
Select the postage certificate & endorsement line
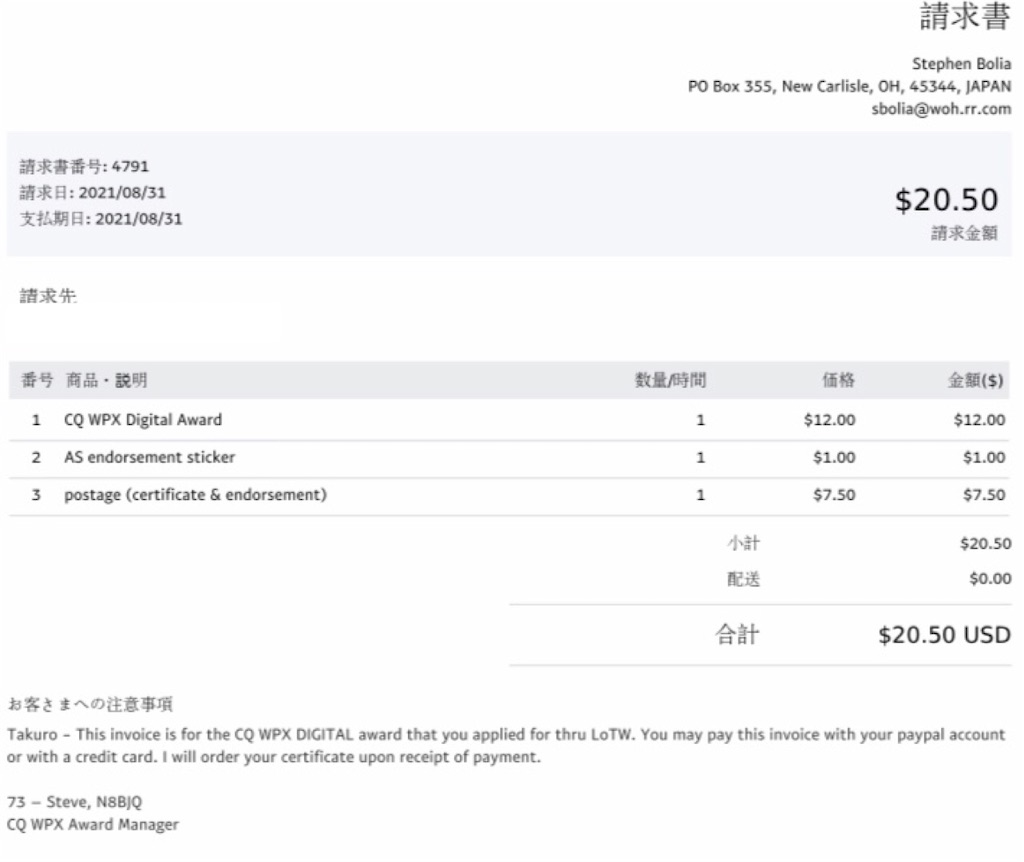pyautogui.click(x=509, y=495)
